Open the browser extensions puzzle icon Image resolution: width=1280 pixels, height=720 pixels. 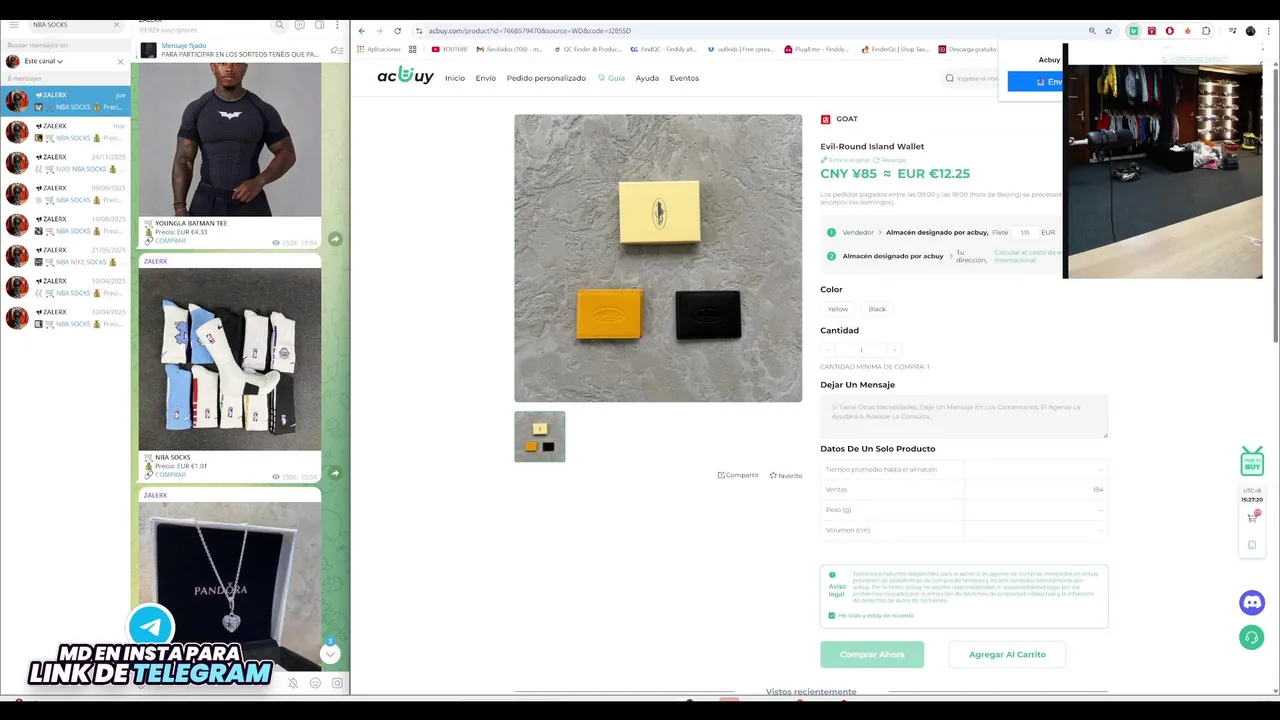click(x=1206, y=31)
